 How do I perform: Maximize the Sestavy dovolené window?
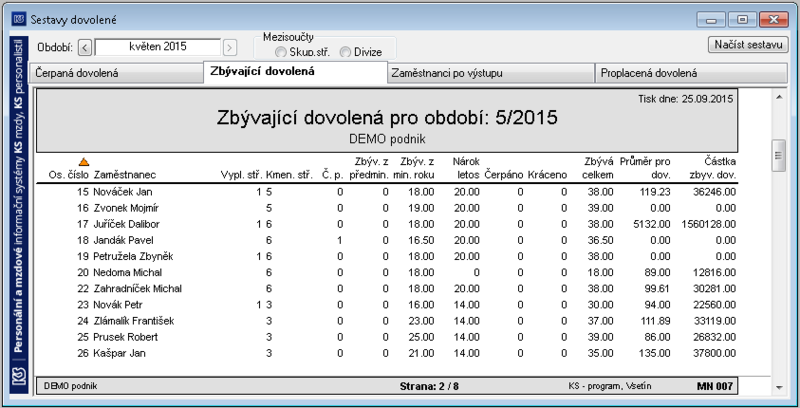click(742, 20)
